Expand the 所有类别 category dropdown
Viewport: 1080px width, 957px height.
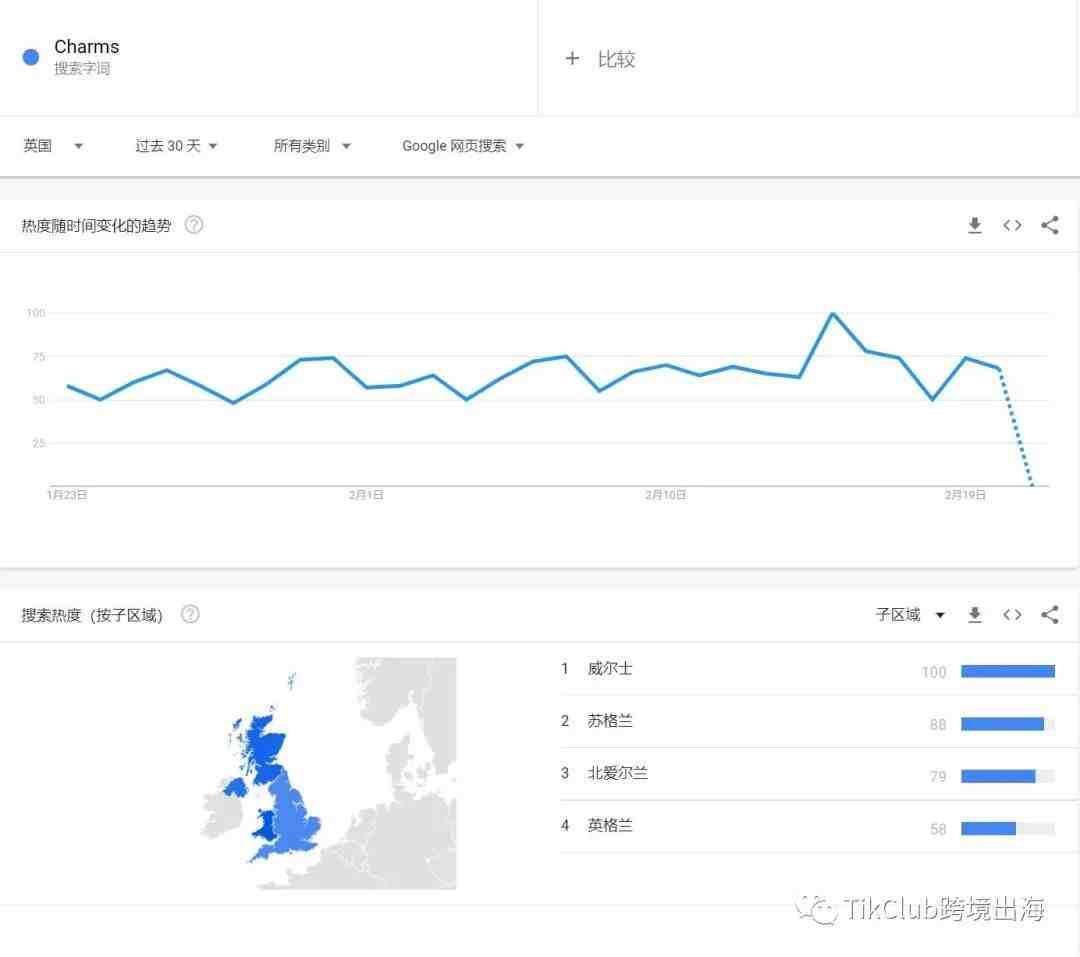pyautogui.click(x=312, y=146)
